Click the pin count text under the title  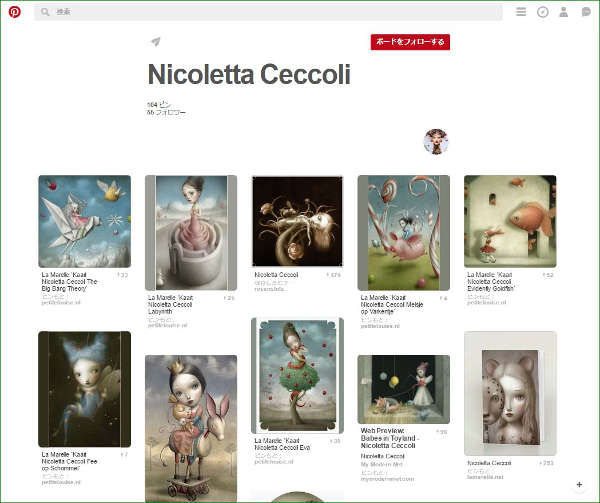(x=159, y=104)
